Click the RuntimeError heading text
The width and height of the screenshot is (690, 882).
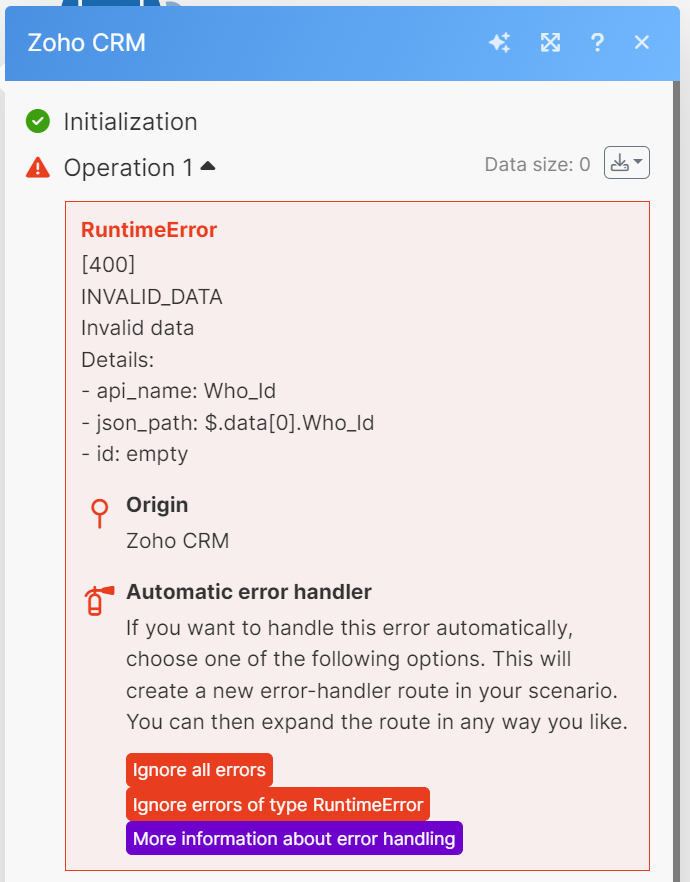point(149,230)
